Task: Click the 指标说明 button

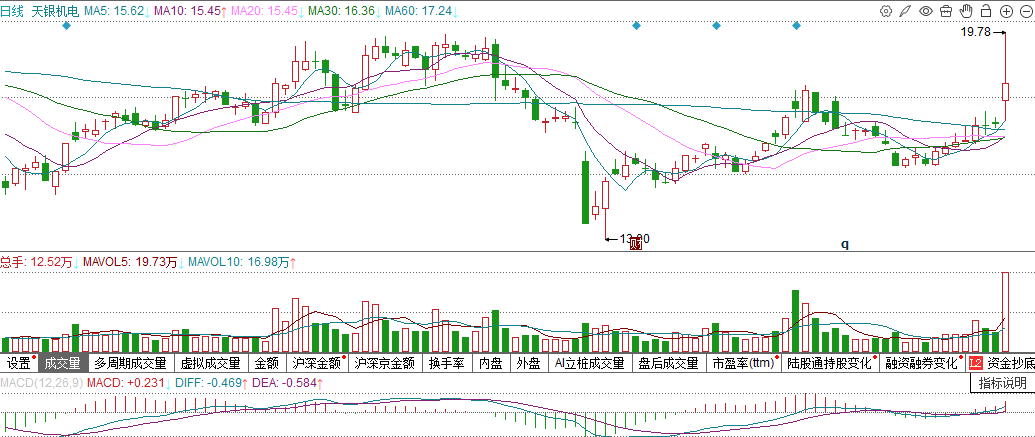Action: pyautogui.click(x=1002, y=383)
